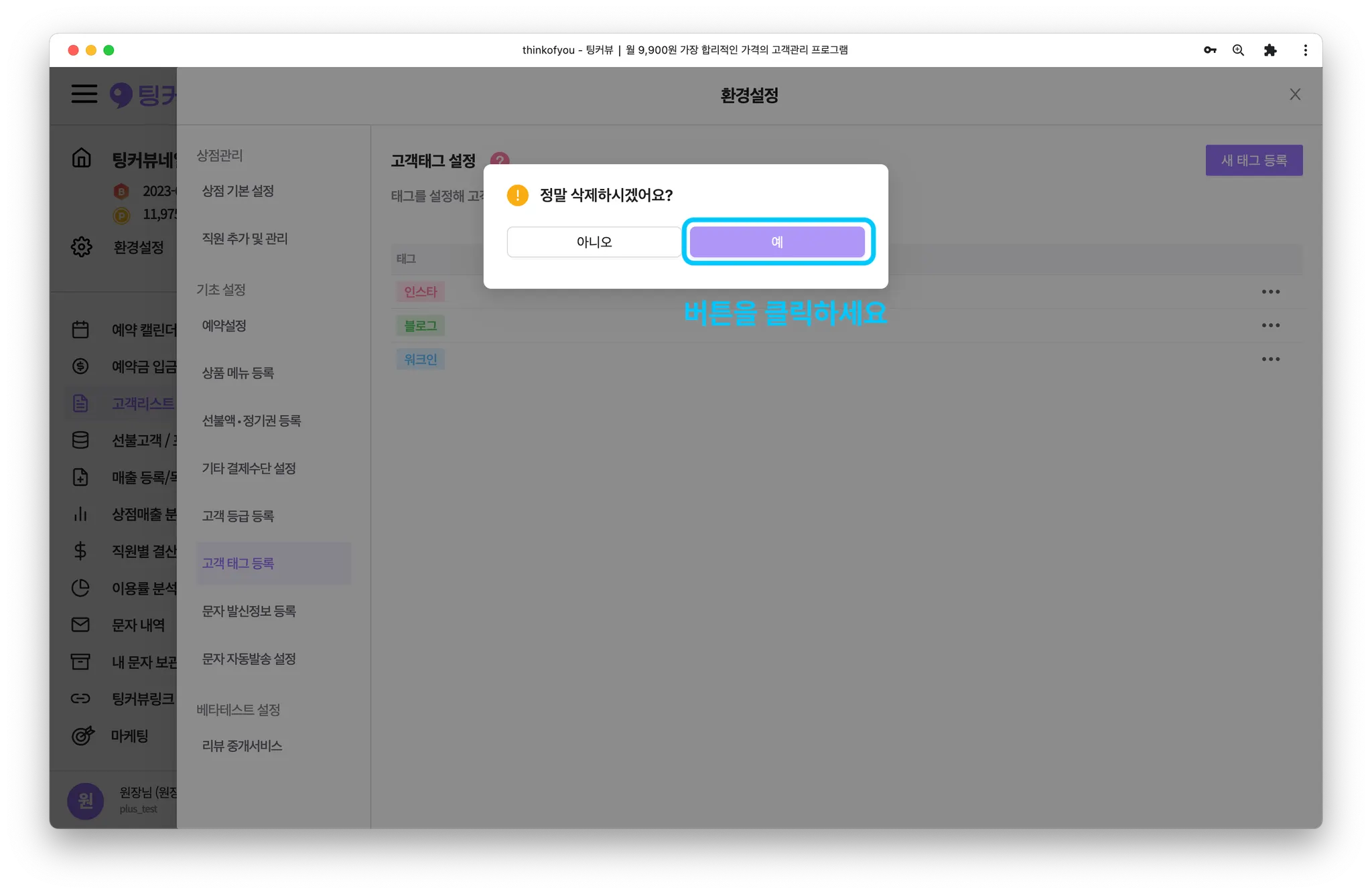Image resolution: width=1372 pixels, height=894 pixels.
Task: Click the 아니오 cancel button
Action: pos(594,242)
